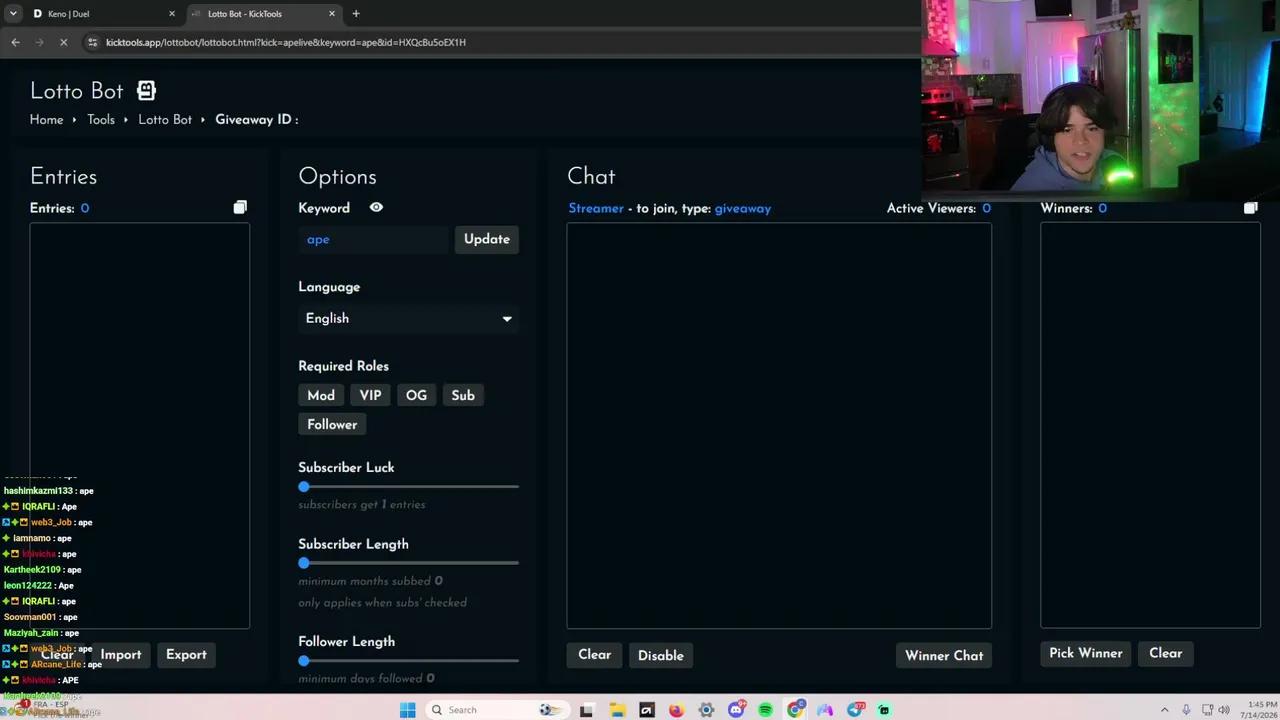The height and width of the screenshot is (720, 1280).
Task: Click the Active Viewers count
Action: pos(986,208)
